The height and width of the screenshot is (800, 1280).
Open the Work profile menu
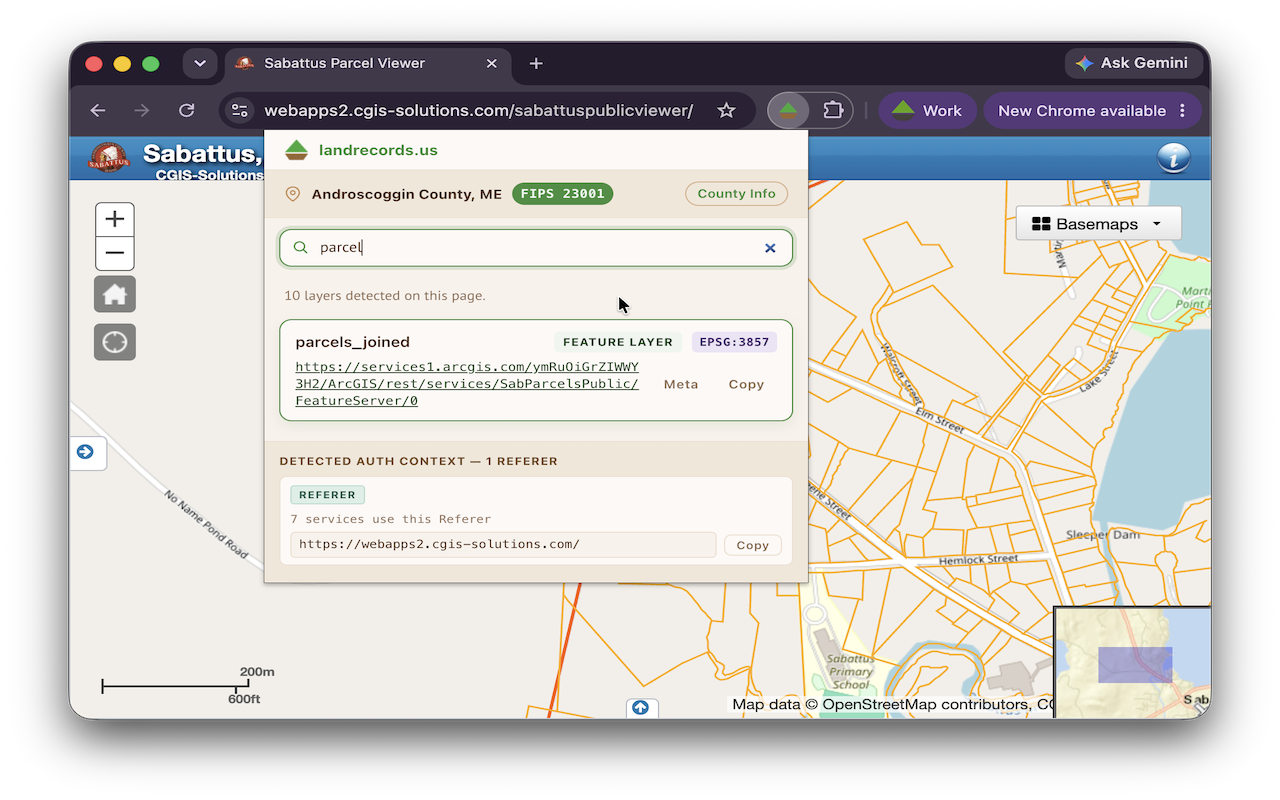coord(927,111)
